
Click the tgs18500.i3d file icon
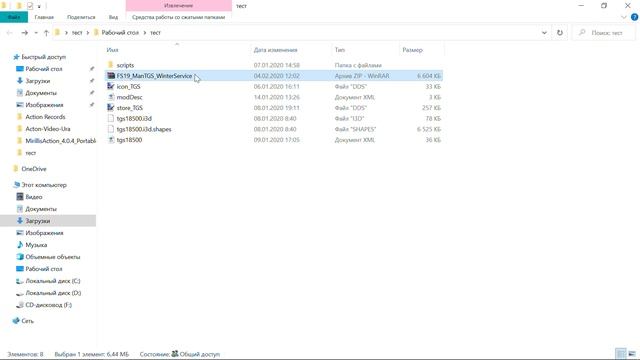tap(110, 118)
